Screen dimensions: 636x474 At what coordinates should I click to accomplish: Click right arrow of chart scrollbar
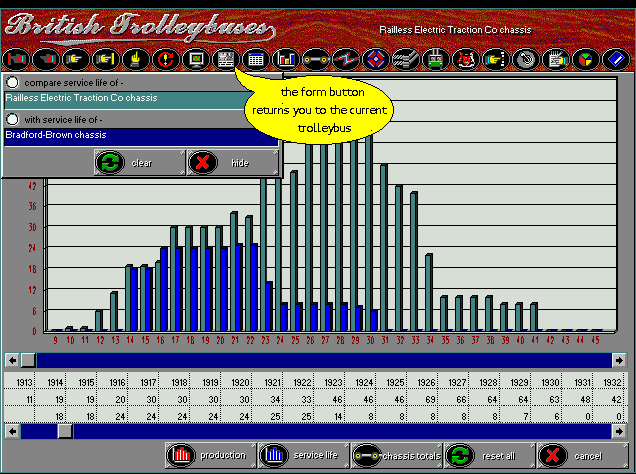(627, 359)
